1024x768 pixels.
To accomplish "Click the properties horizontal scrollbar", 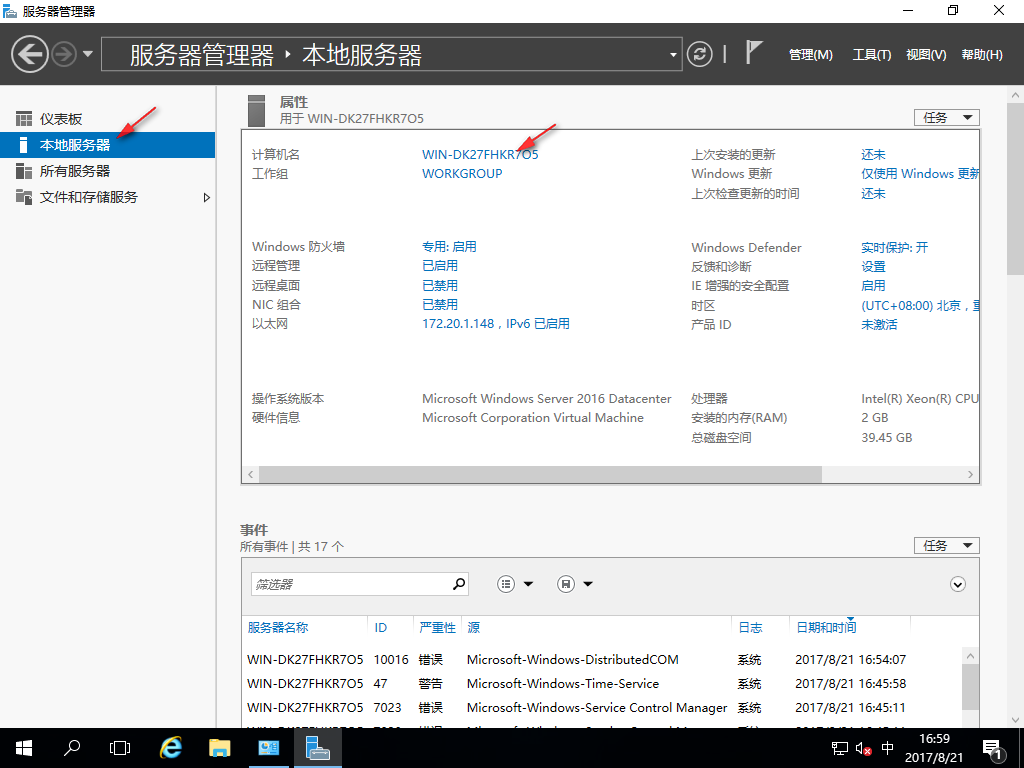I will [540, 474].
